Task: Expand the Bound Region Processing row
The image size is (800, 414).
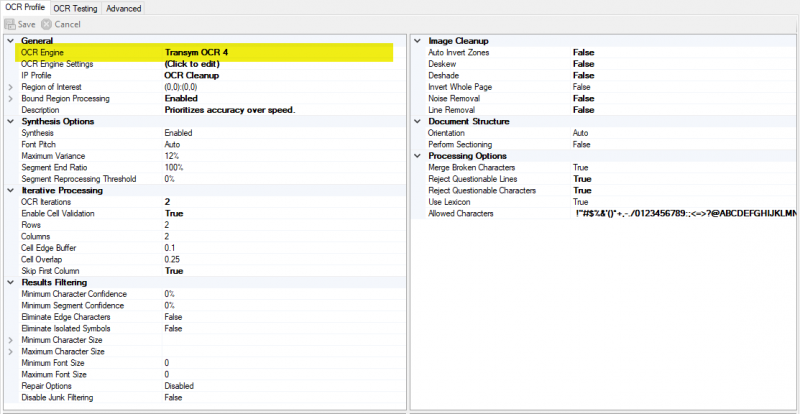Action: pyautogui.click(x=11, y=99)
